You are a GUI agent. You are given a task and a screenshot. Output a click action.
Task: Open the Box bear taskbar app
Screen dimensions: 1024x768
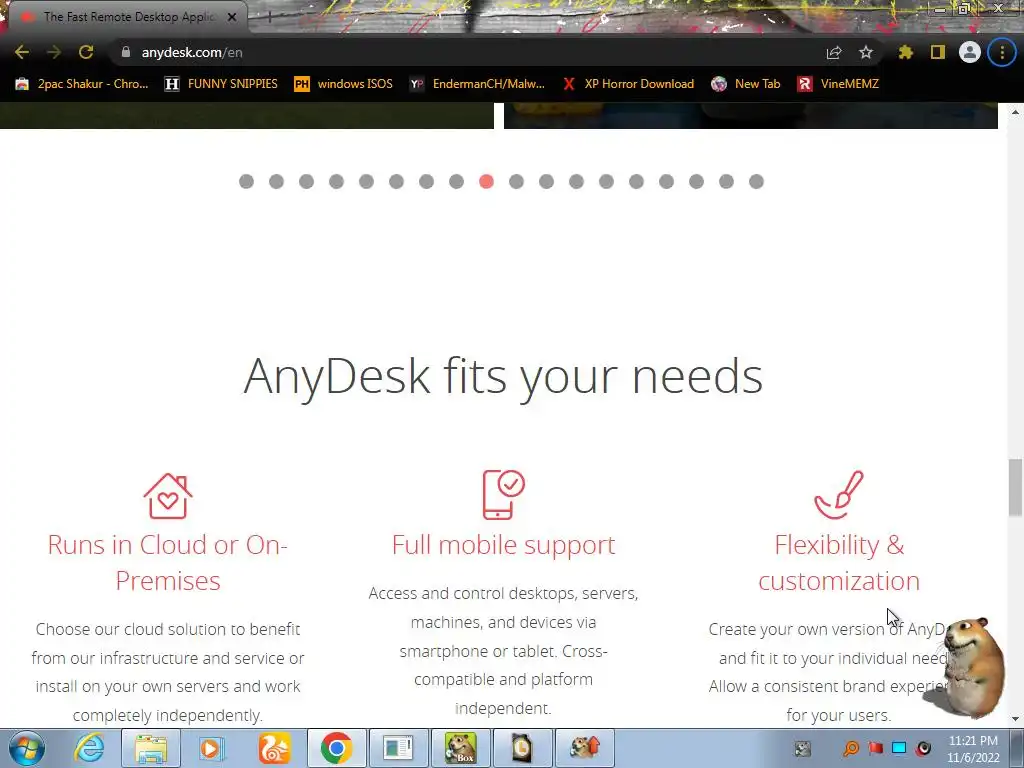(x=460, y=748)
